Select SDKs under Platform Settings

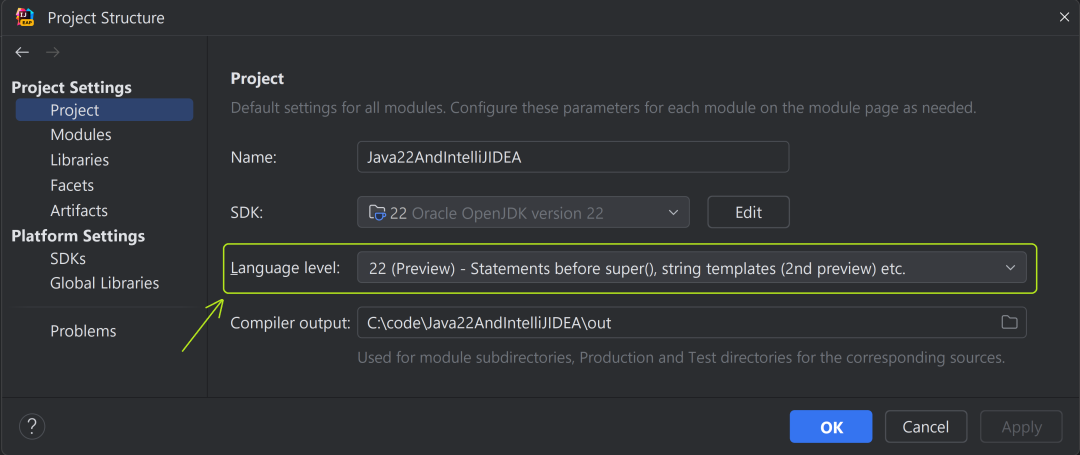[68, 259]
